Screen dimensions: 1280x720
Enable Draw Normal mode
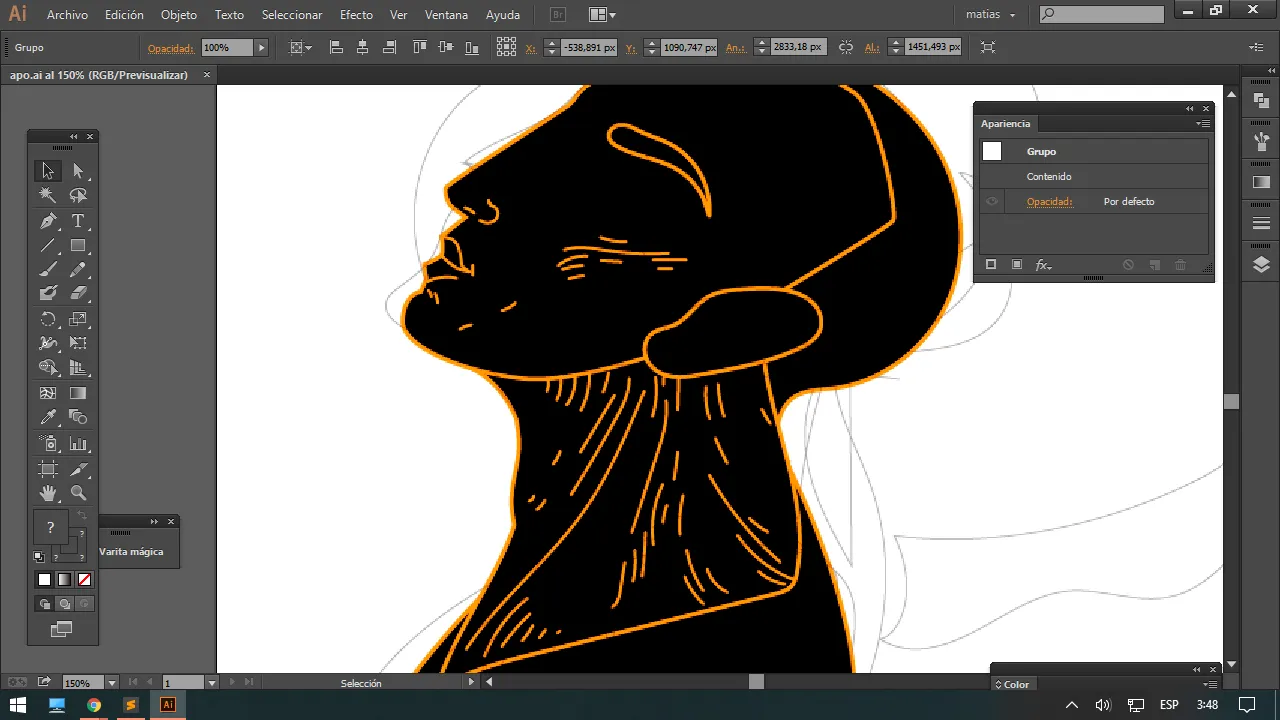click(44, 604)
